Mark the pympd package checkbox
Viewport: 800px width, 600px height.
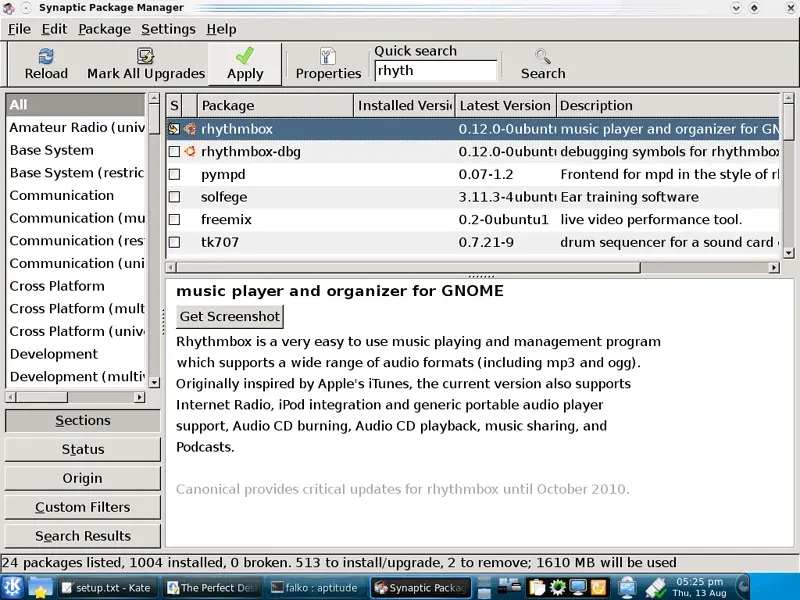pos(174,174)
